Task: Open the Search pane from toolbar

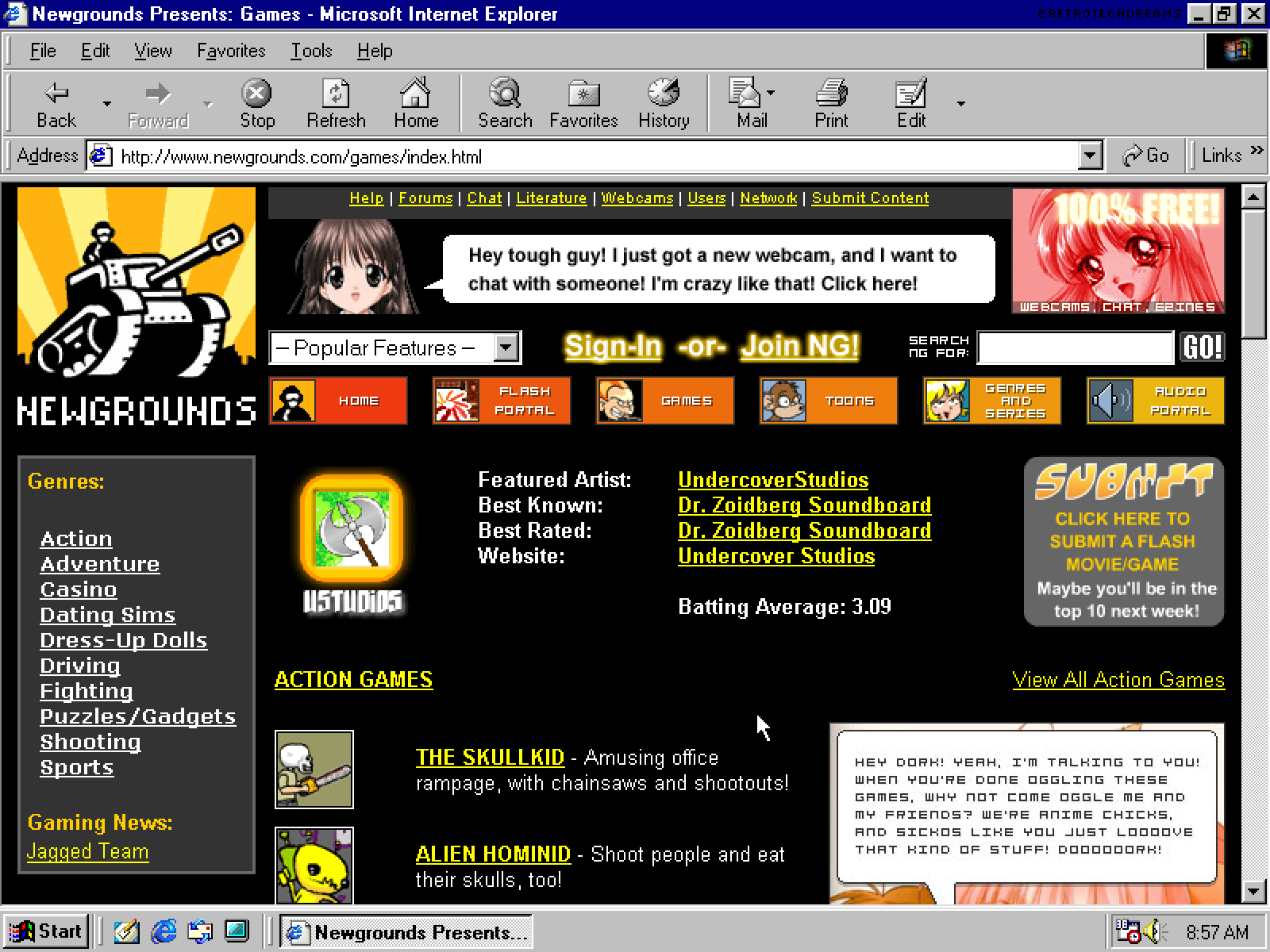Action: pyautogui.click(x=505, y=104)
